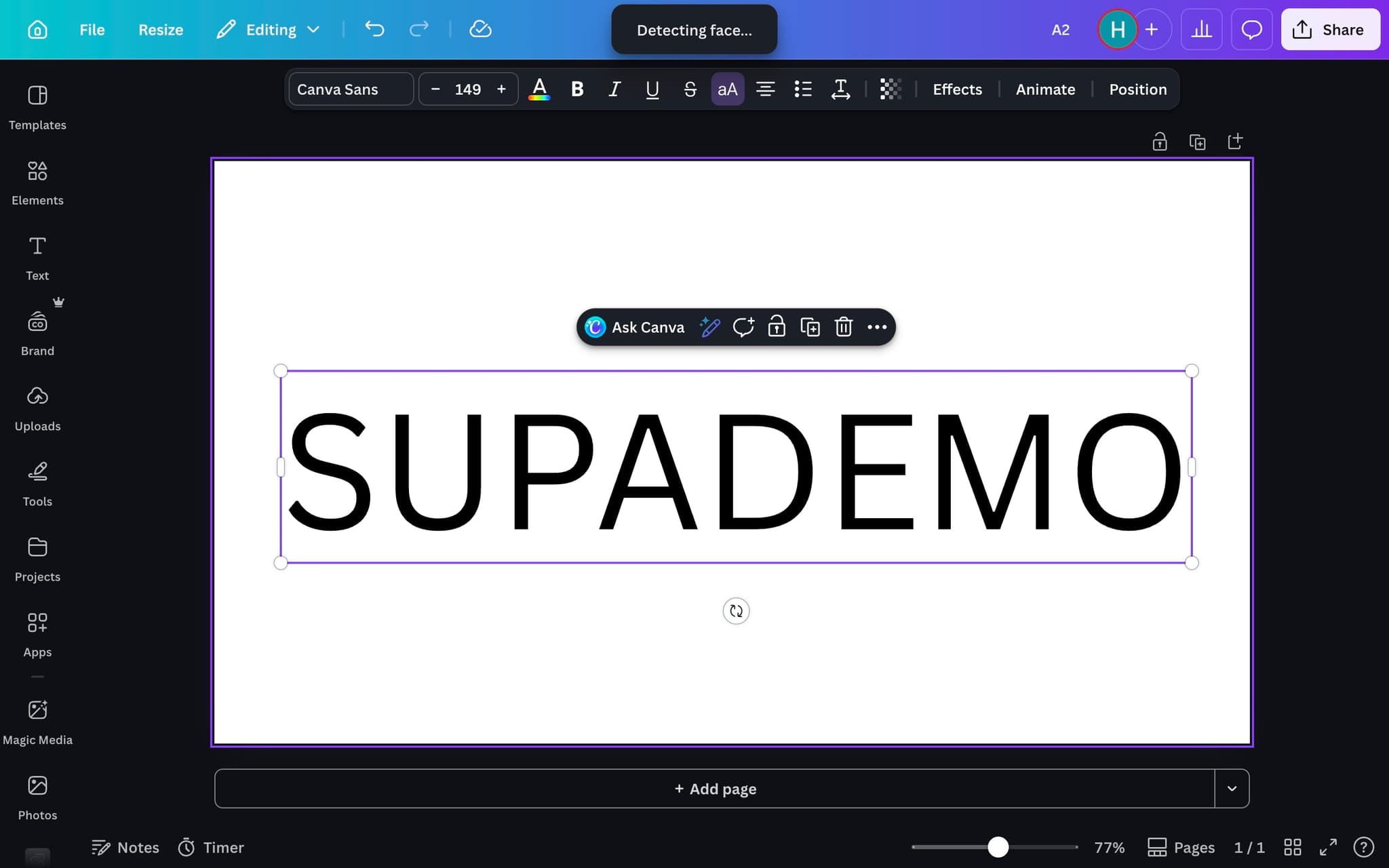1389x868 pixels.
Task: Delete the selected text with trash icon
Action: [x=843, y=328]
